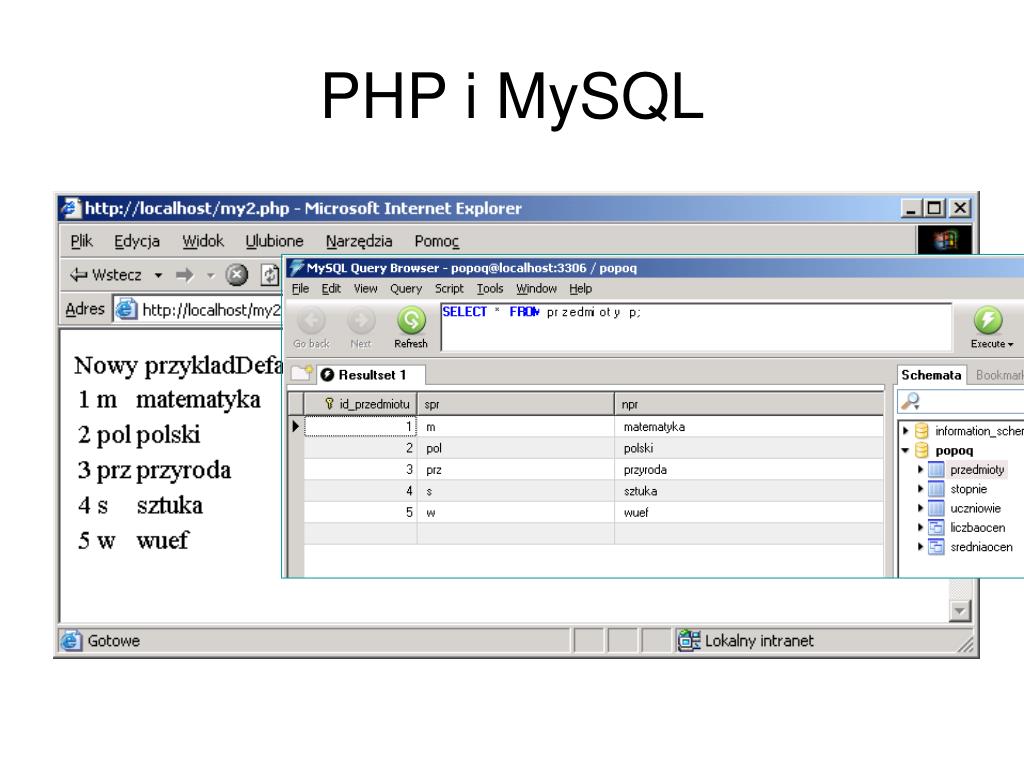
Task: Click the new resultset tab icon
Action: [x=302, y=373]
